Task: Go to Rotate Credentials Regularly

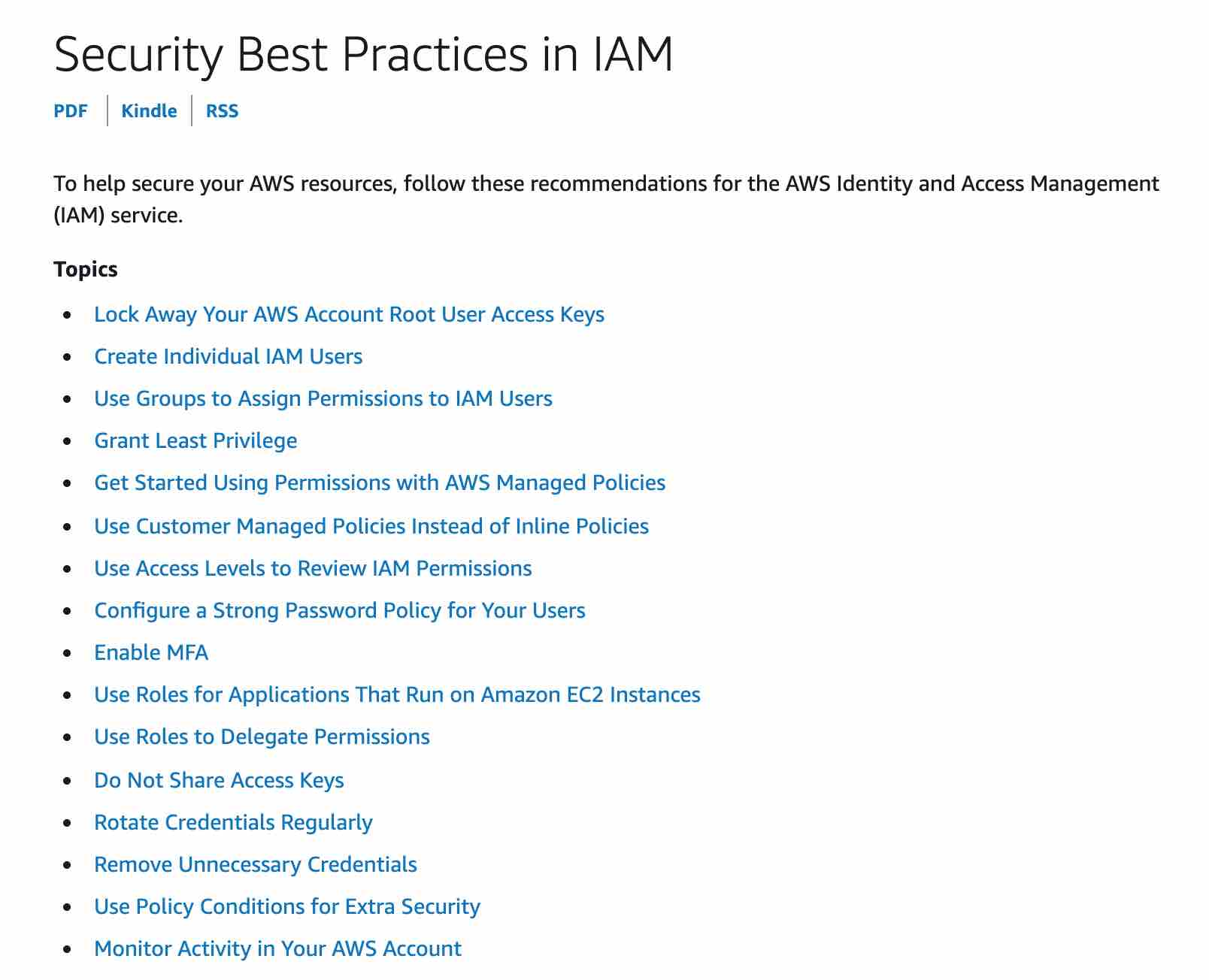Action: coord(233,822)
